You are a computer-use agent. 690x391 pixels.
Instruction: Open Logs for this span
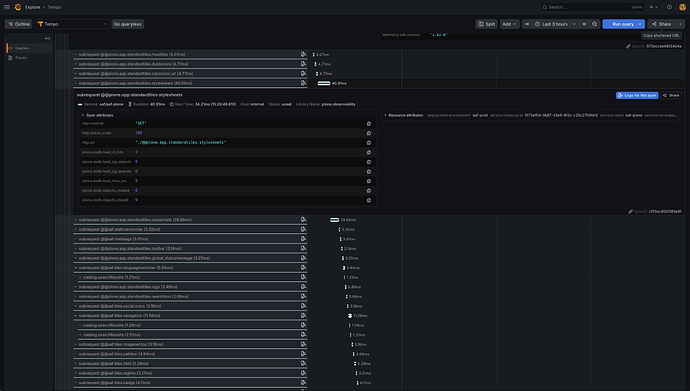coord(637,95)
